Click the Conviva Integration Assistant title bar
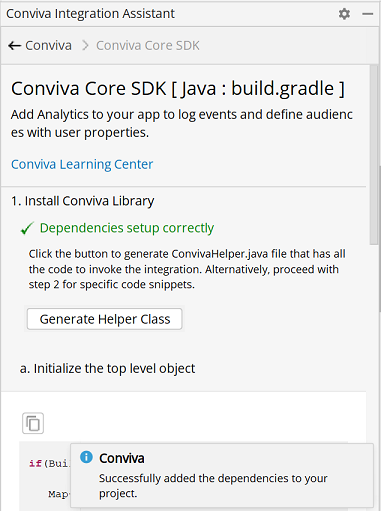The height and width of the screenshot is (511, 381). click(90, 14)
